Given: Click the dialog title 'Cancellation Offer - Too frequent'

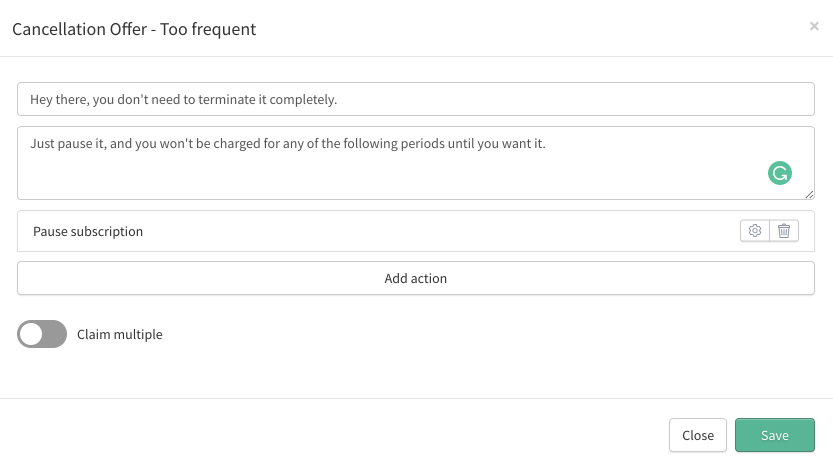Looking at the screenshot, I should click(134, 29).
